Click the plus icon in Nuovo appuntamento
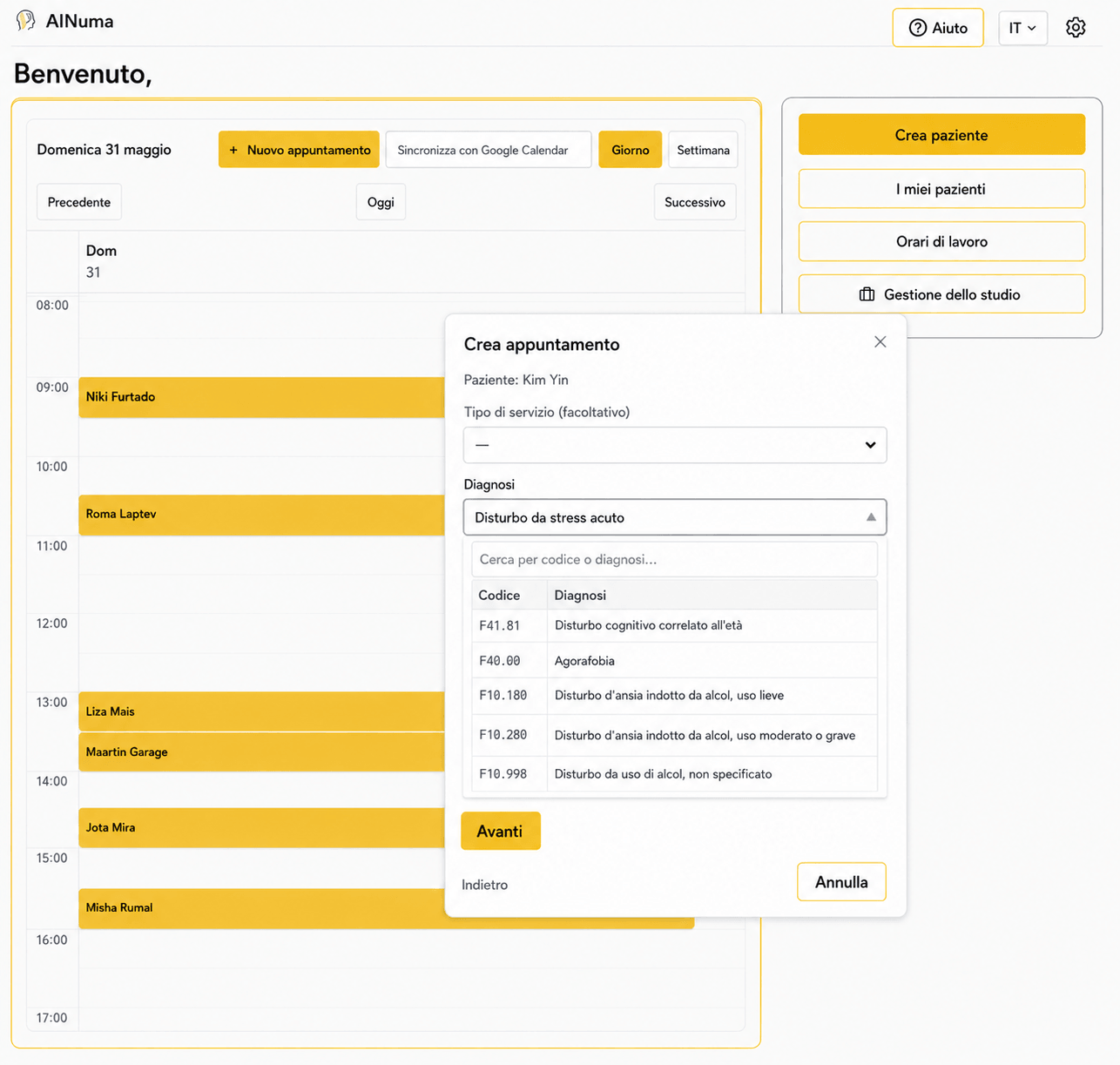Viewport: 1120px width, 1065px height. tap(233, 150)
